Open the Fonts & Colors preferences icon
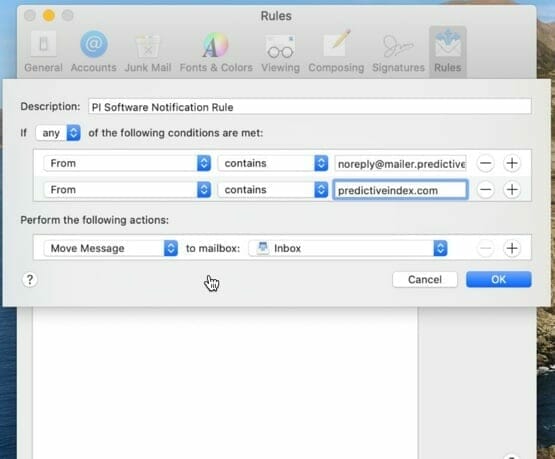This screenshot has height=459, width=555. click(216, 45)
